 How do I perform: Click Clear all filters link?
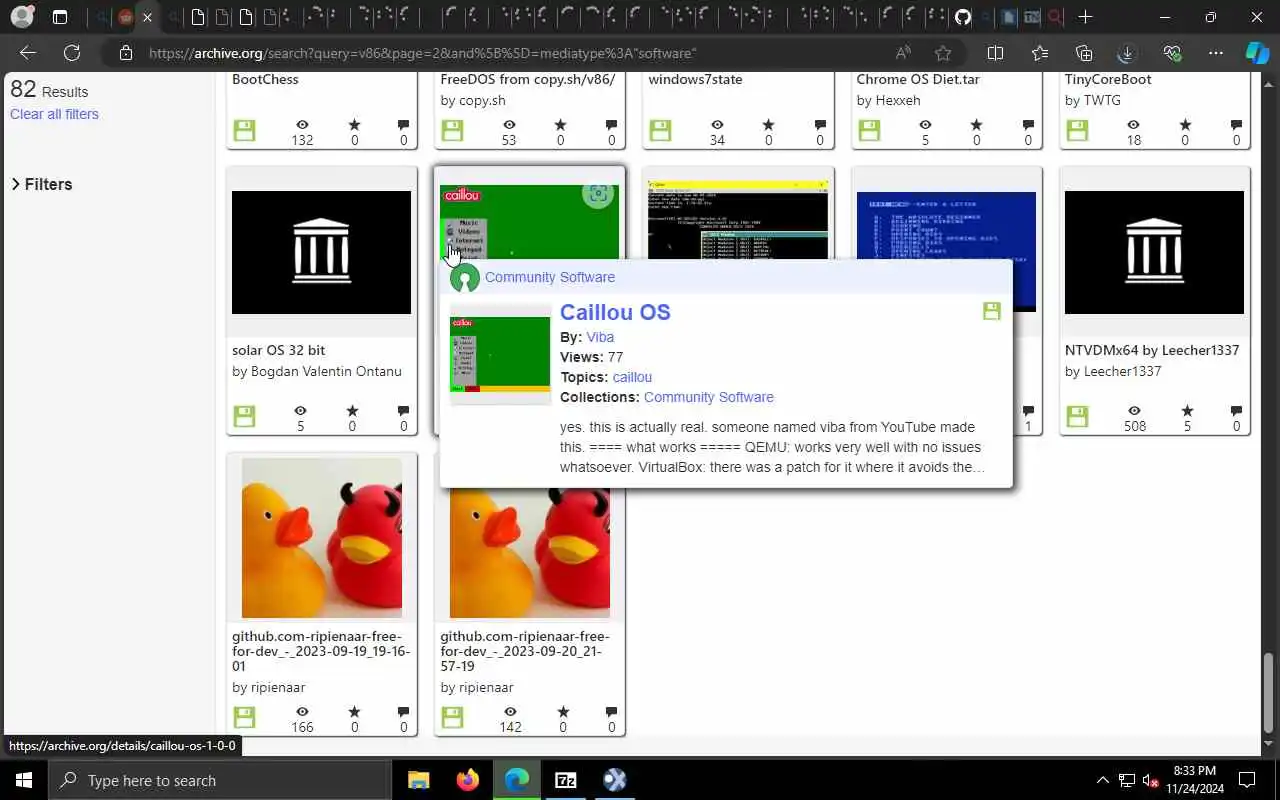coord(54,114)
